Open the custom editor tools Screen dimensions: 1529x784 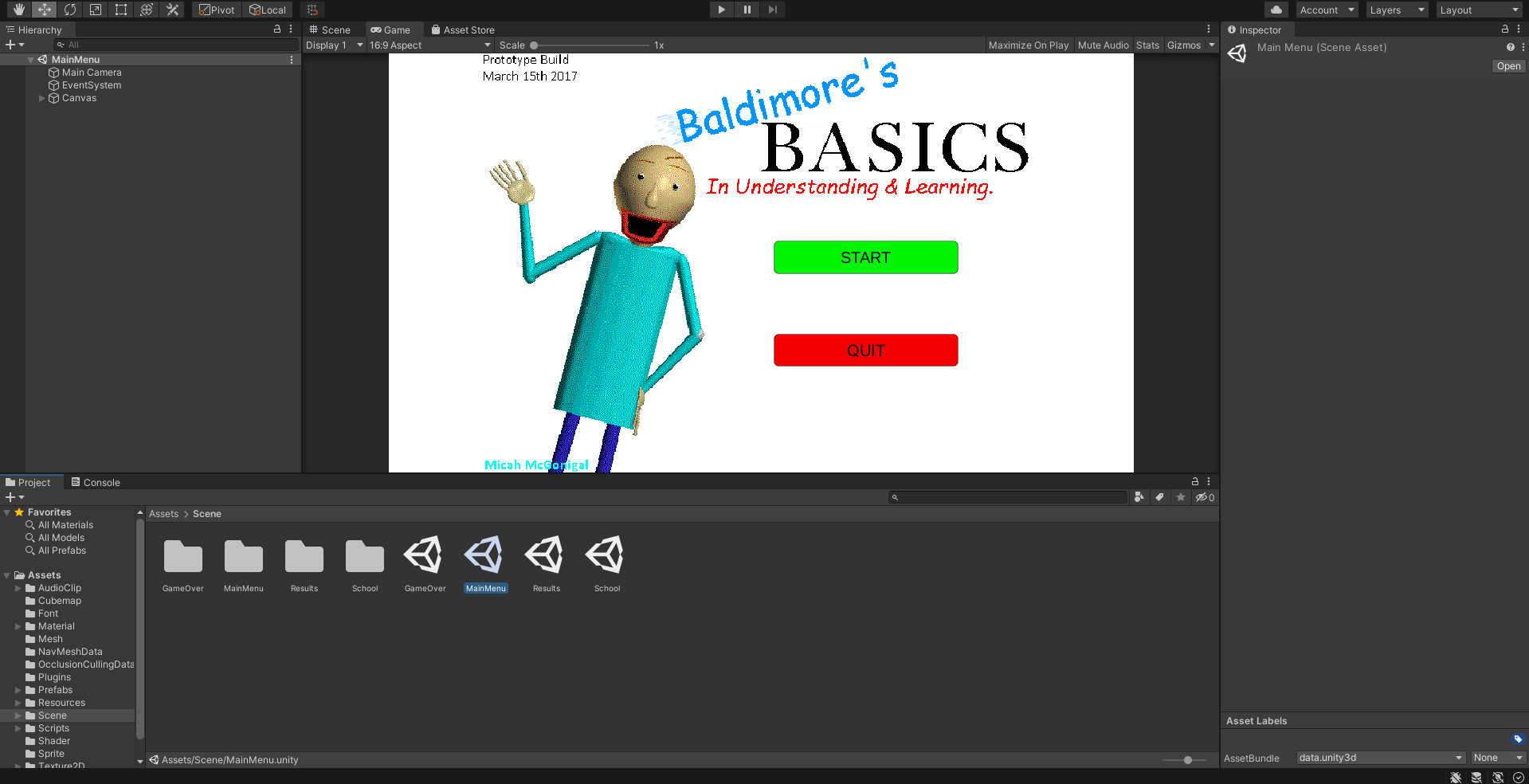(x=172, y=10)
